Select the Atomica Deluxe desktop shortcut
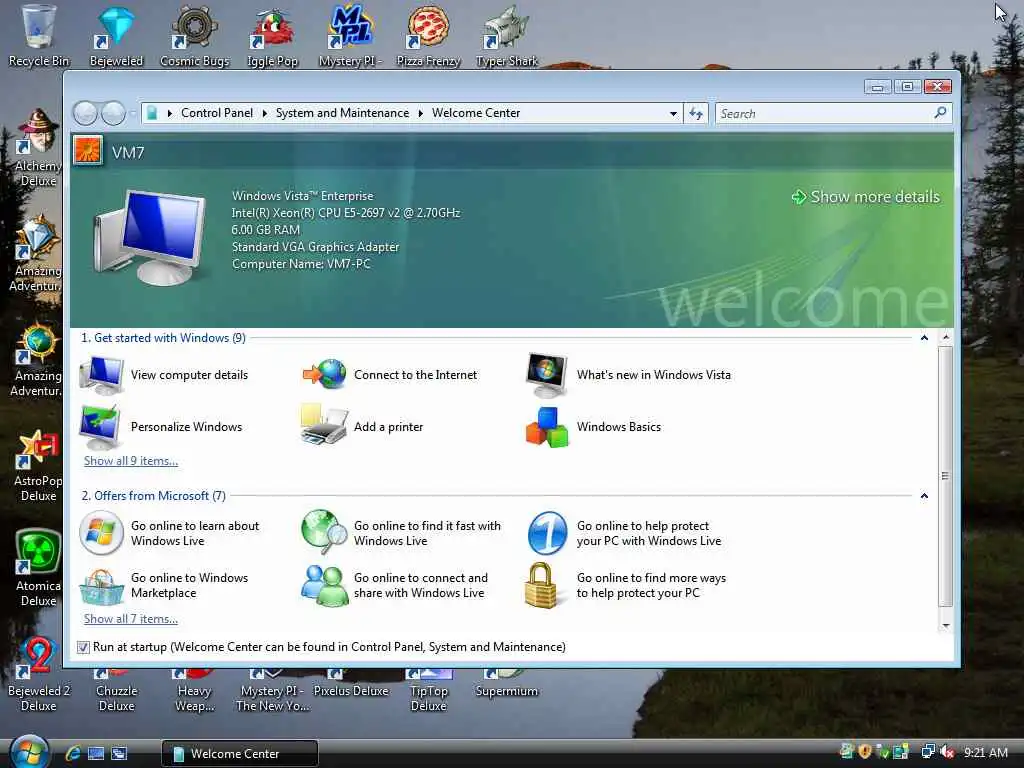 tap(38, 567)
